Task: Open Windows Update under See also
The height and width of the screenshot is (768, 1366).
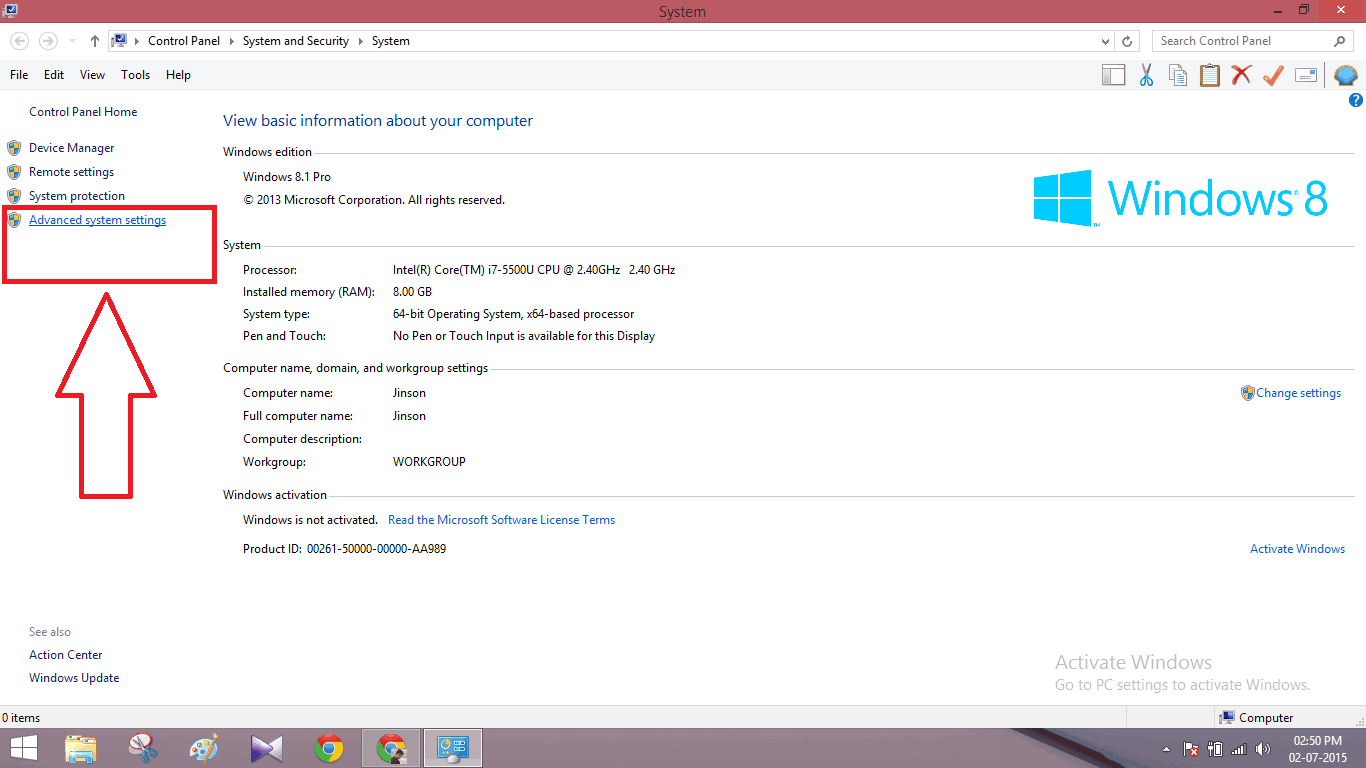Action: [x=74, y=678]
